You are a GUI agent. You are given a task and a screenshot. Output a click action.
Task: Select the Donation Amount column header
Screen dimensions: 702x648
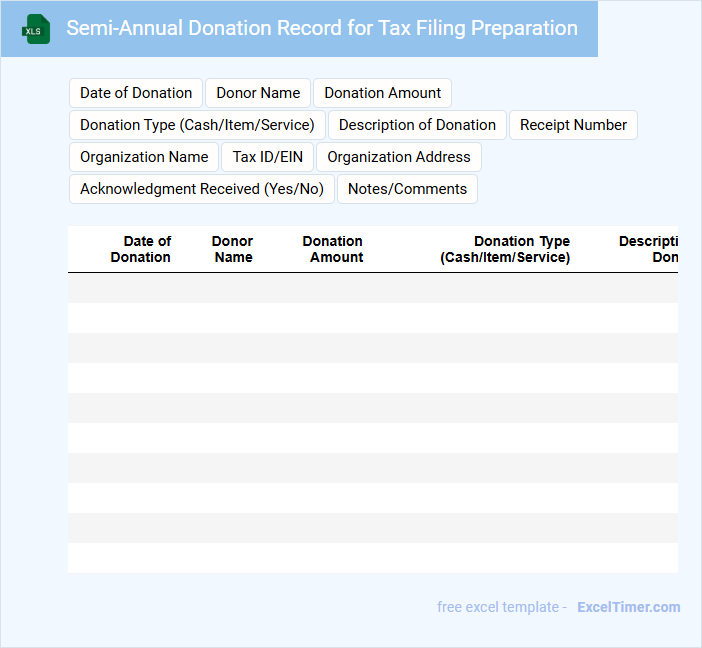point(334,249)
